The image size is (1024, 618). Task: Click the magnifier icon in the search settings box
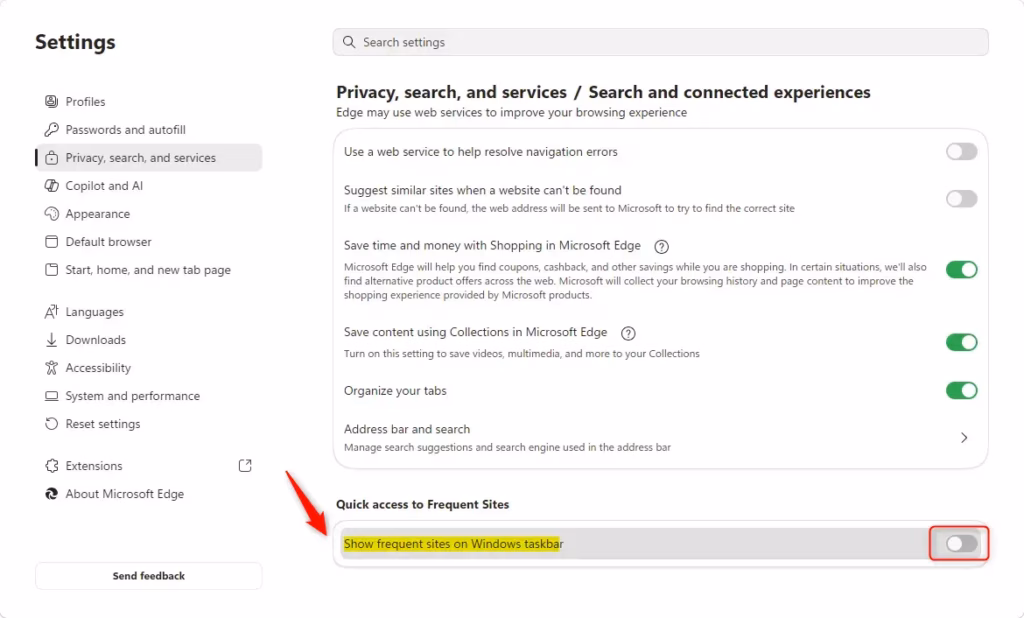[349, 42]
